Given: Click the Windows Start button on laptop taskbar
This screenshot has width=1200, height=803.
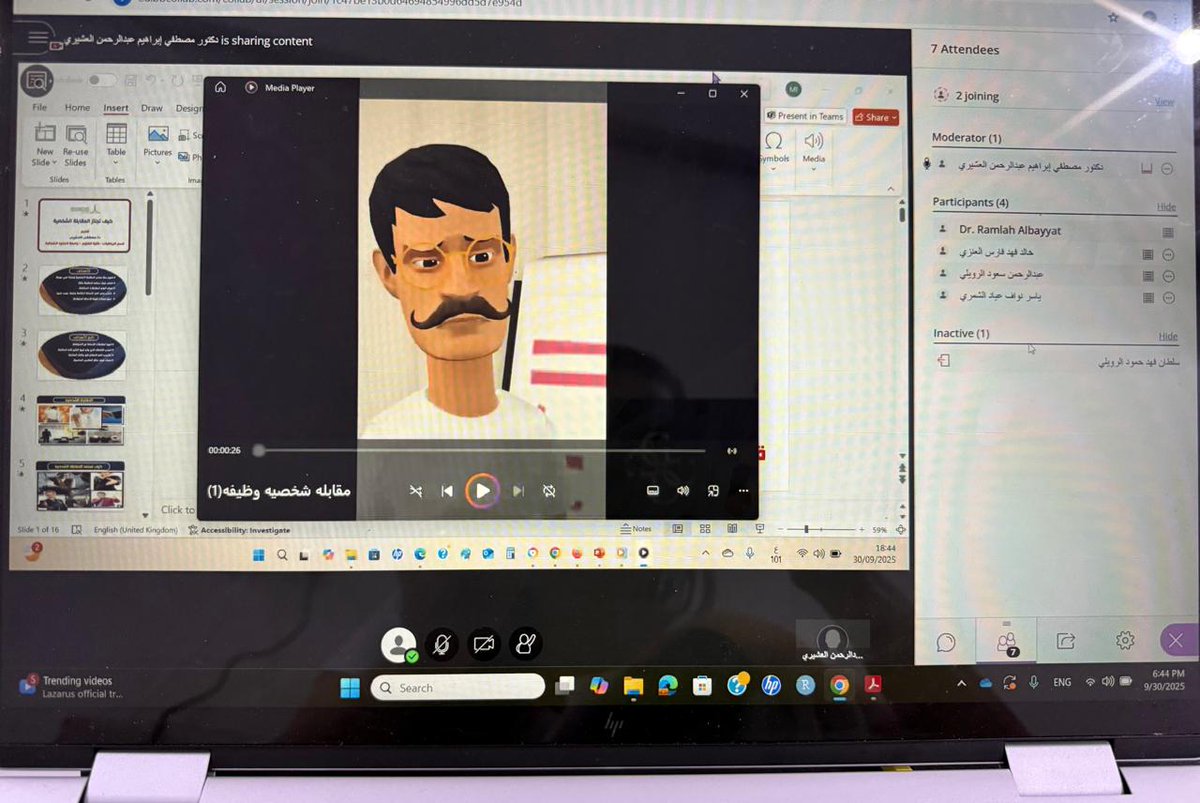Looking at the screenshot, I should tap(350, 687).
